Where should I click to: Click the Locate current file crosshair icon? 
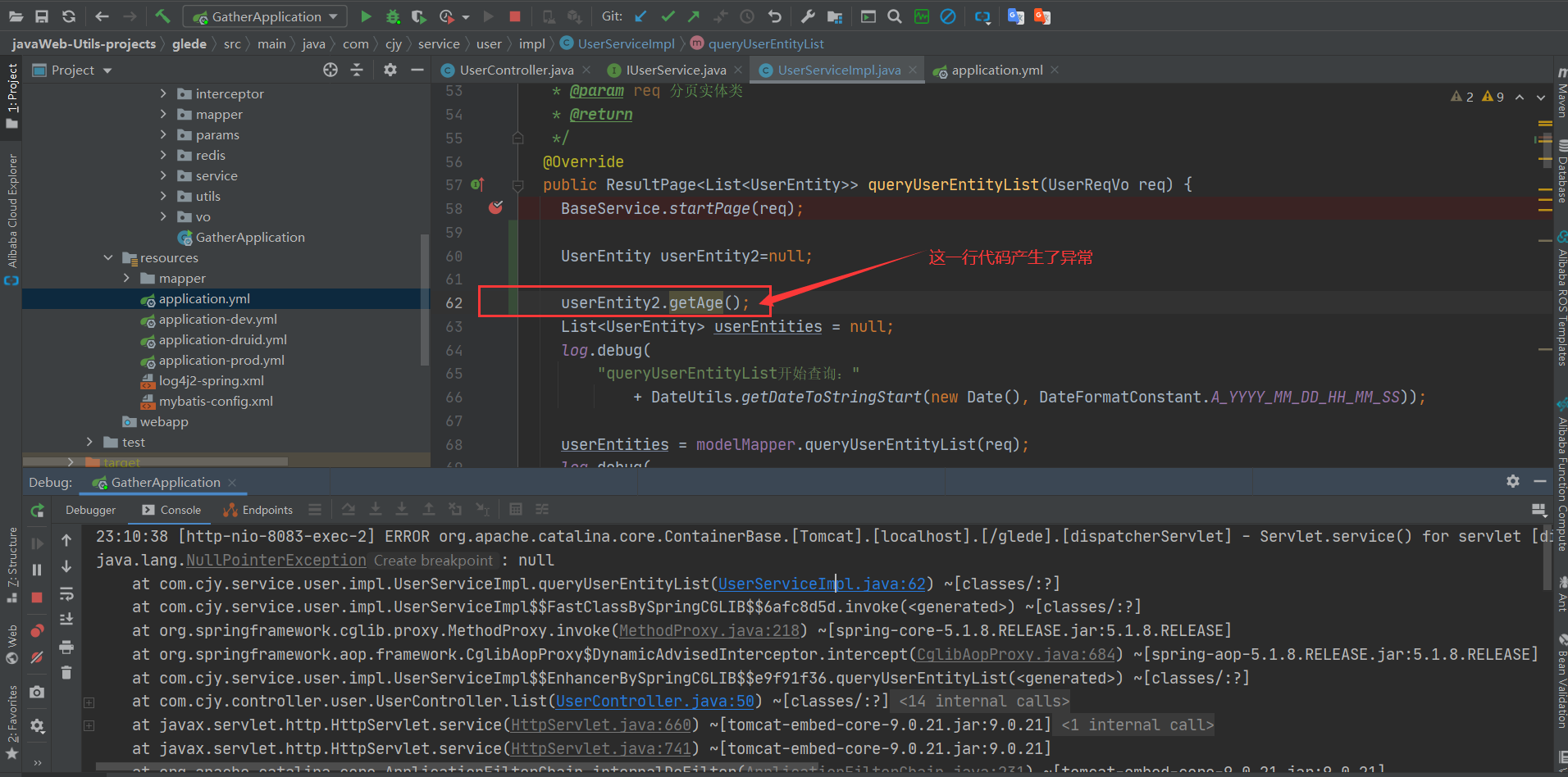click(x=330, y=70)
